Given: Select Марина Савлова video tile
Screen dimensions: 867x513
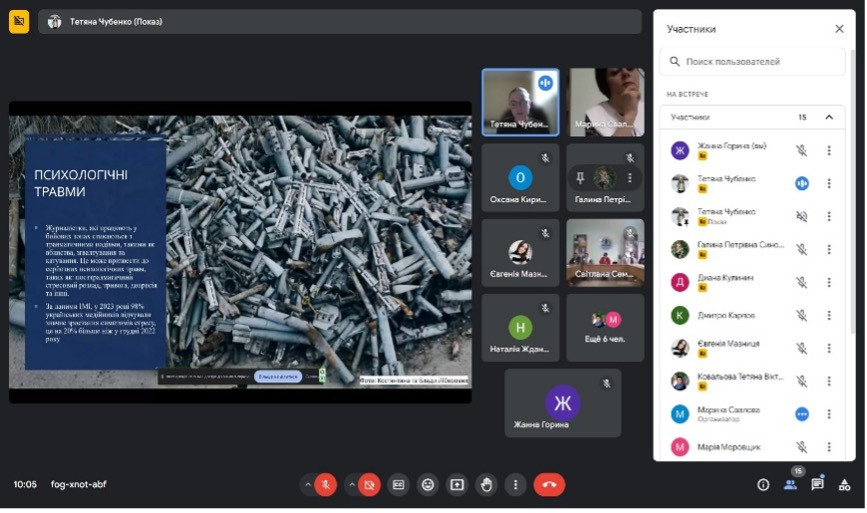Looking at the screenshot, I should click(607, 102).
